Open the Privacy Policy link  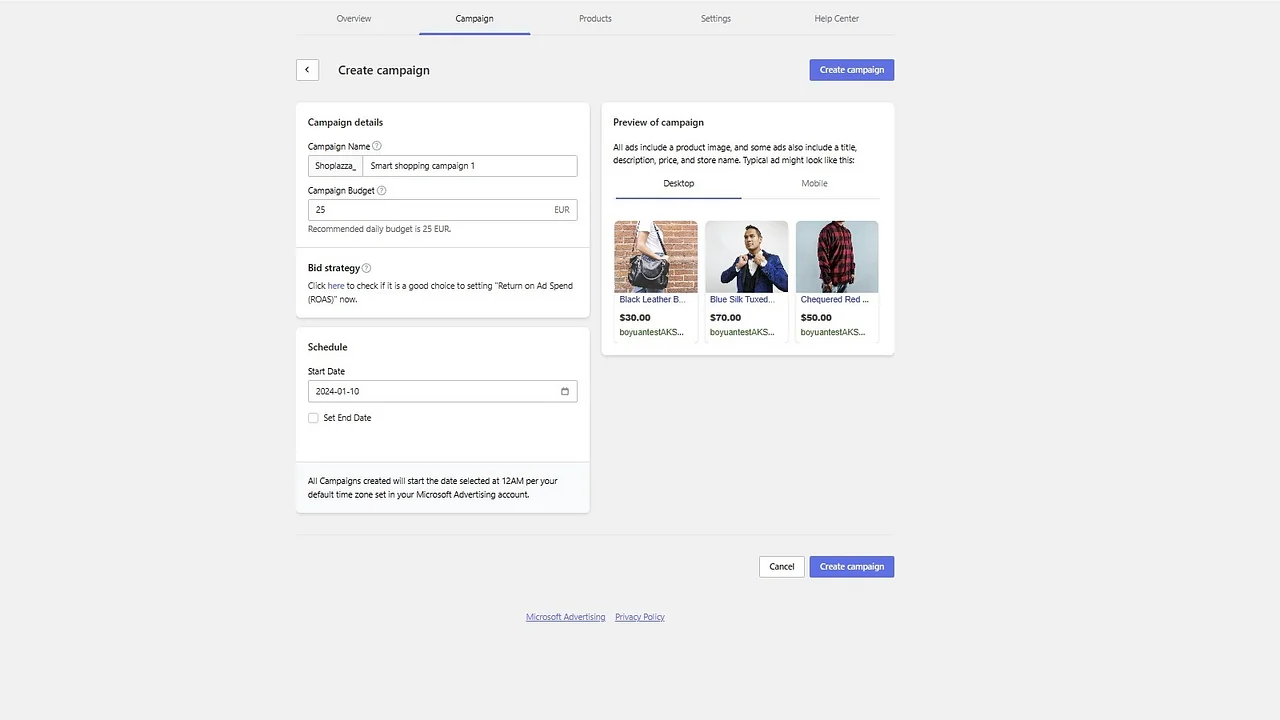[639, 617]
